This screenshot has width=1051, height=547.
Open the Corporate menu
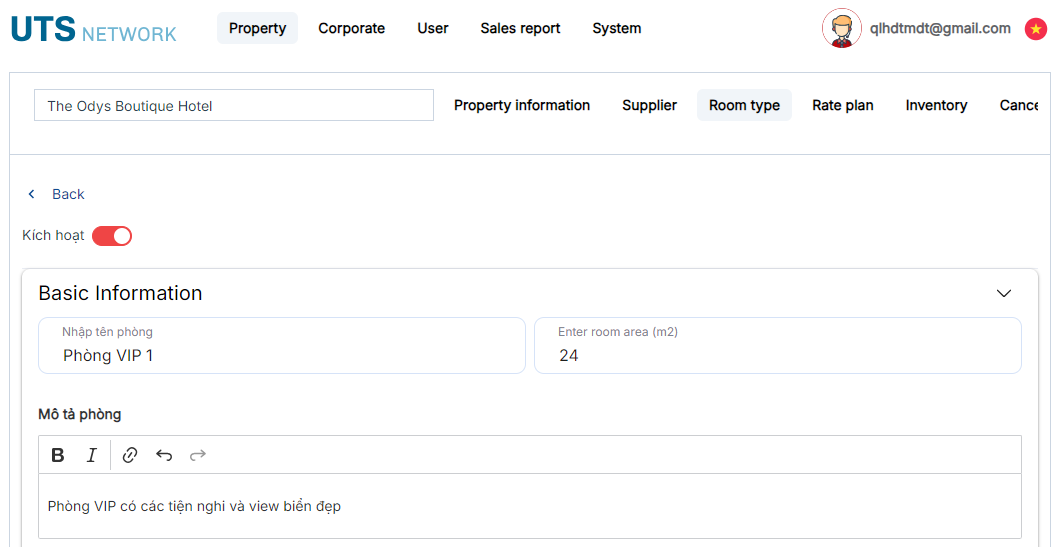(x=351, y=28)
